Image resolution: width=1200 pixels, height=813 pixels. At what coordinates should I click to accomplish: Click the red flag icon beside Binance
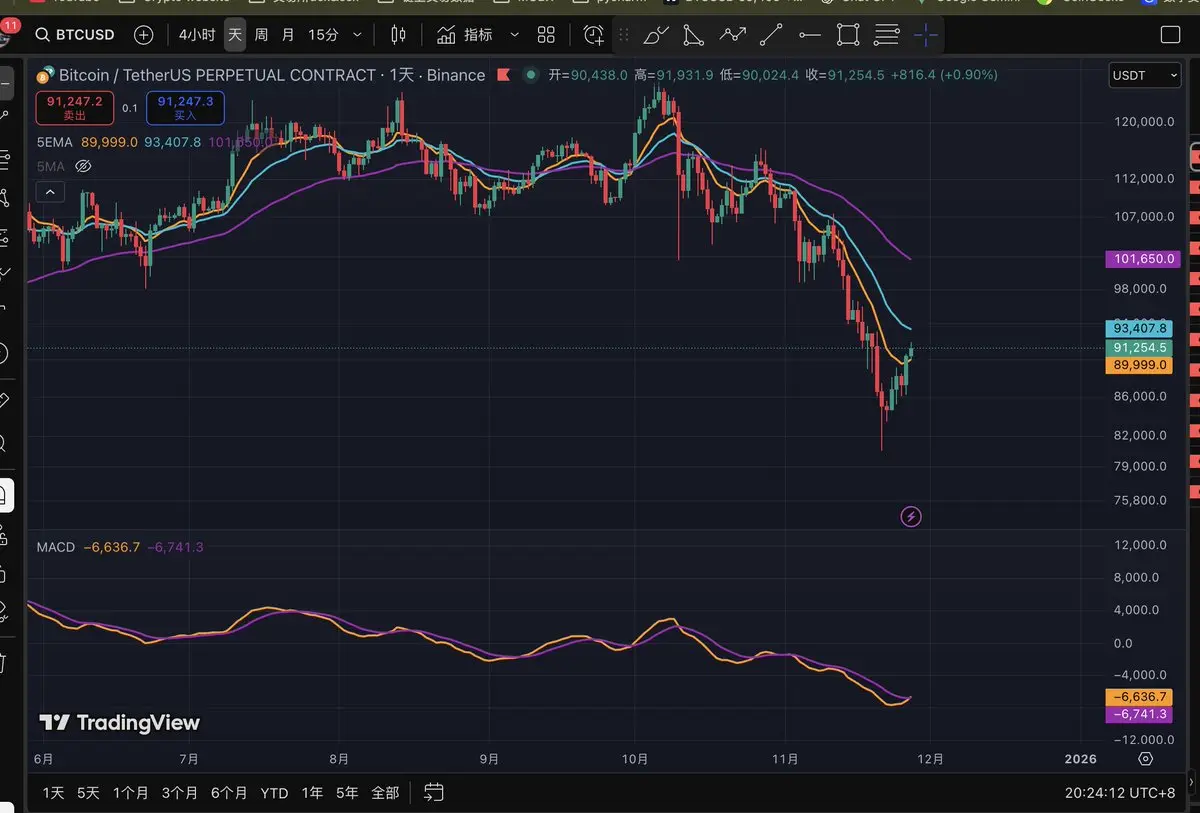pyautogui.click(x=504, y=75)
